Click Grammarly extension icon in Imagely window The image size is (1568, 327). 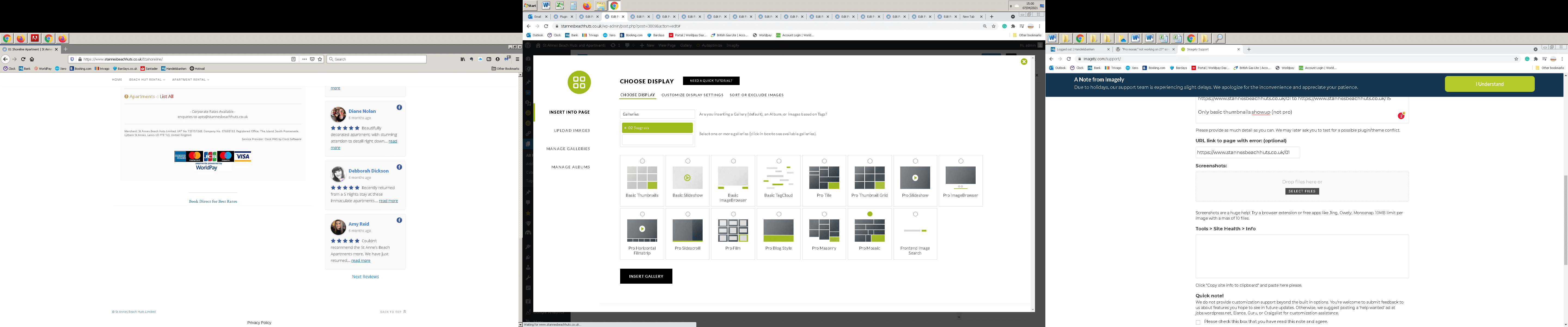click(x=1527, y=59)
